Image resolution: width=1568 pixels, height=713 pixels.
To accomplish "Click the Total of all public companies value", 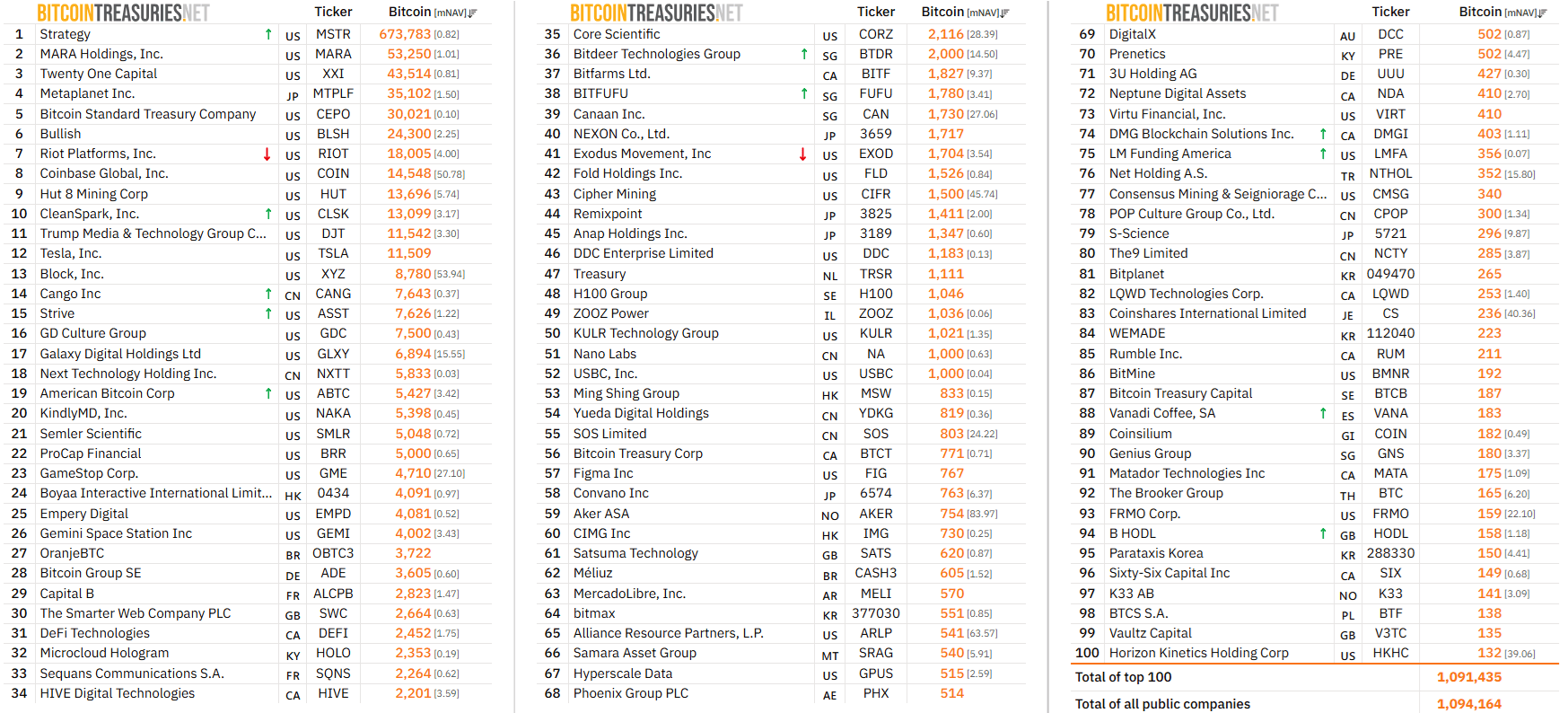I will click(1468, 704).
